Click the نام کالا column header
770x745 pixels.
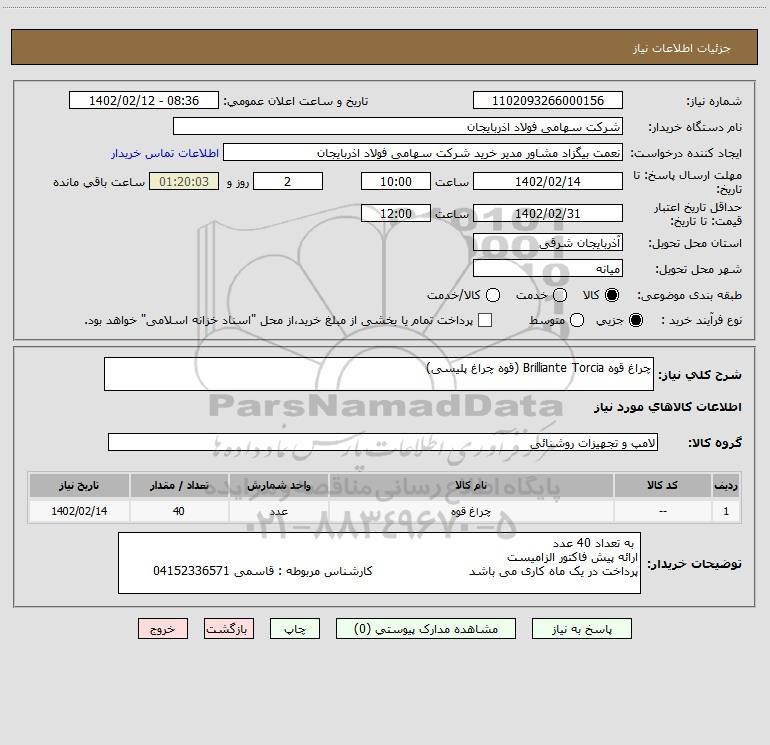(x=471, y=485)
